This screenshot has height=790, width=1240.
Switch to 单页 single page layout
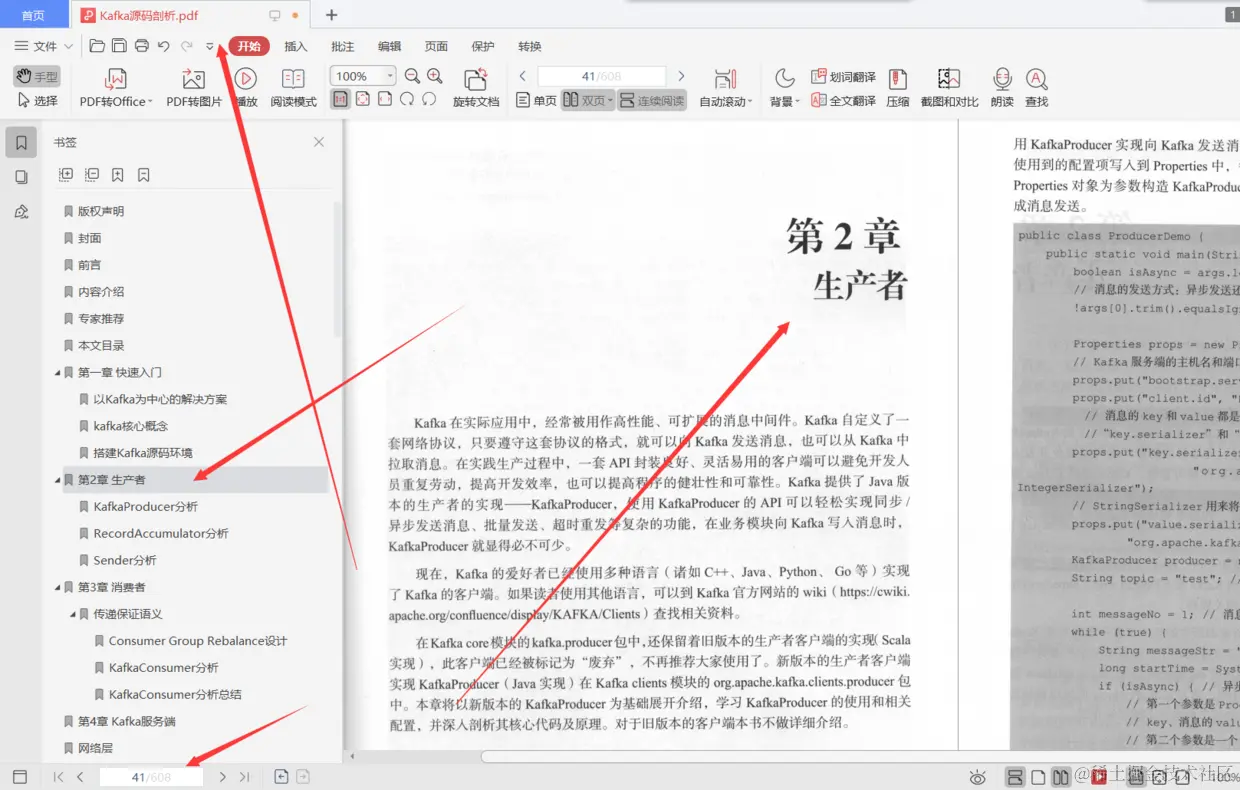536,100
